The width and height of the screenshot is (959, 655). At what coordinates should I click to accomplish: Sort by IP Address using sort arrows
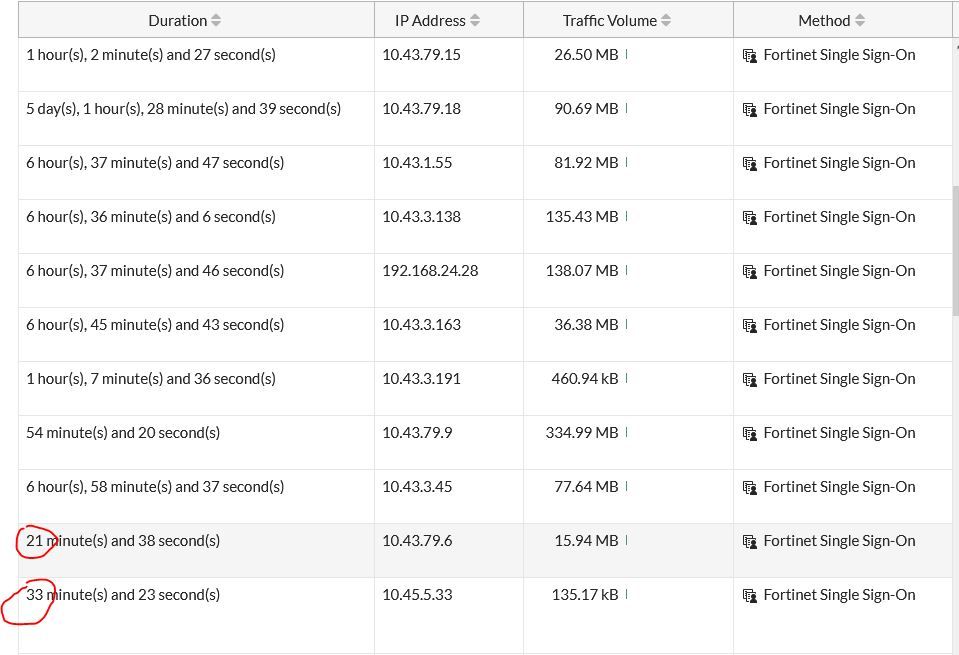(x=475, y=21)
